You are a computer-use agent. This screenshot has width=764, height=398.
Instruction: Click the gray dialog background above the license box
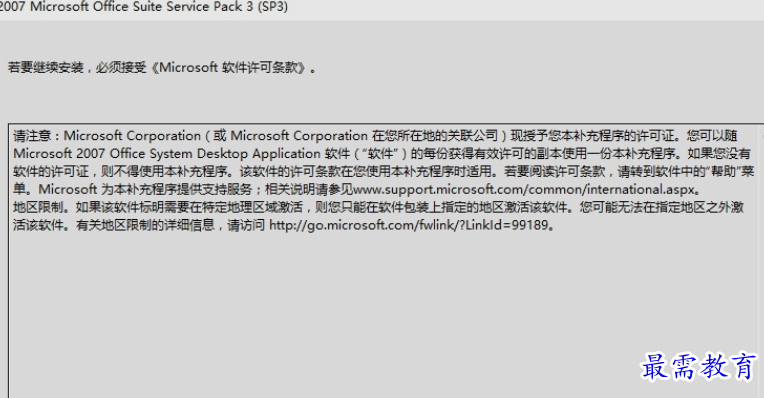click(x=382, y=100)
